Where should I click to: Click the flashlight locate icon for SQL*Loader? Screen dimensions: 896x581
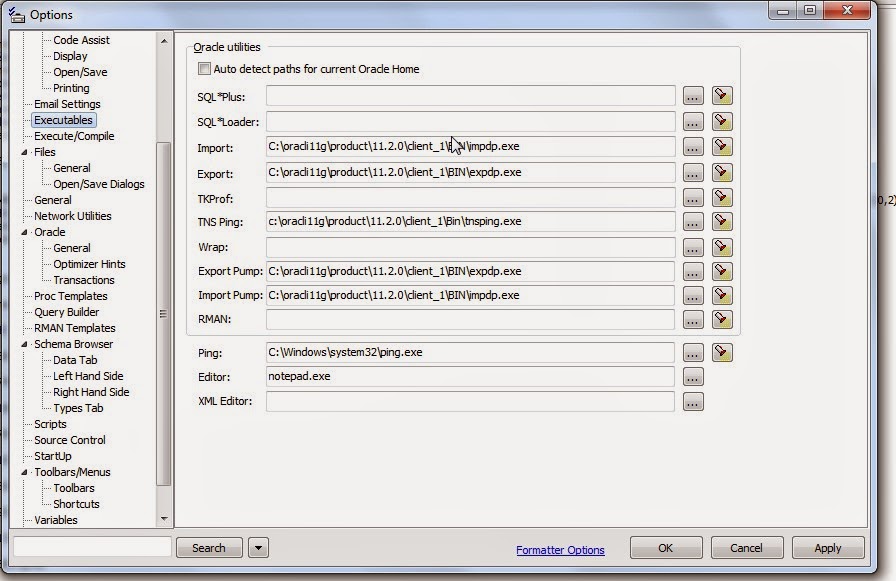(722, 121)
